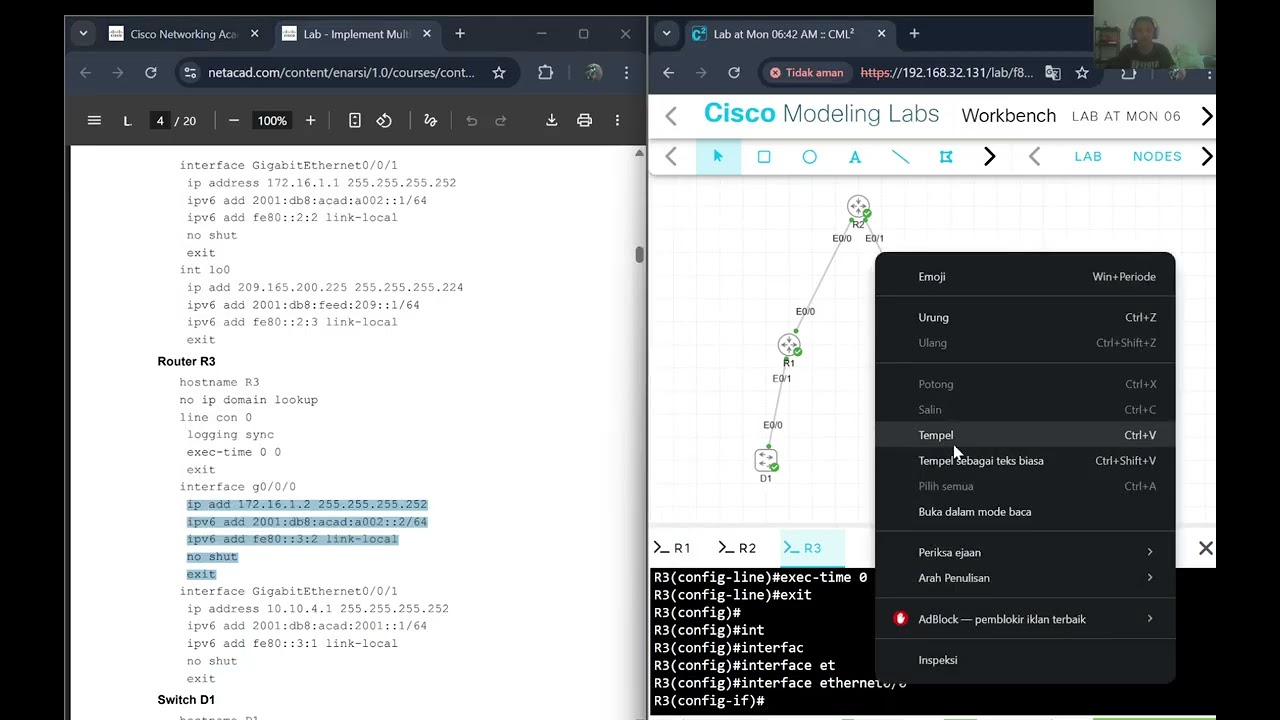Screen dimensions: 1280x720
Task: Open the R1 console tab
Action: click(672, 548)
